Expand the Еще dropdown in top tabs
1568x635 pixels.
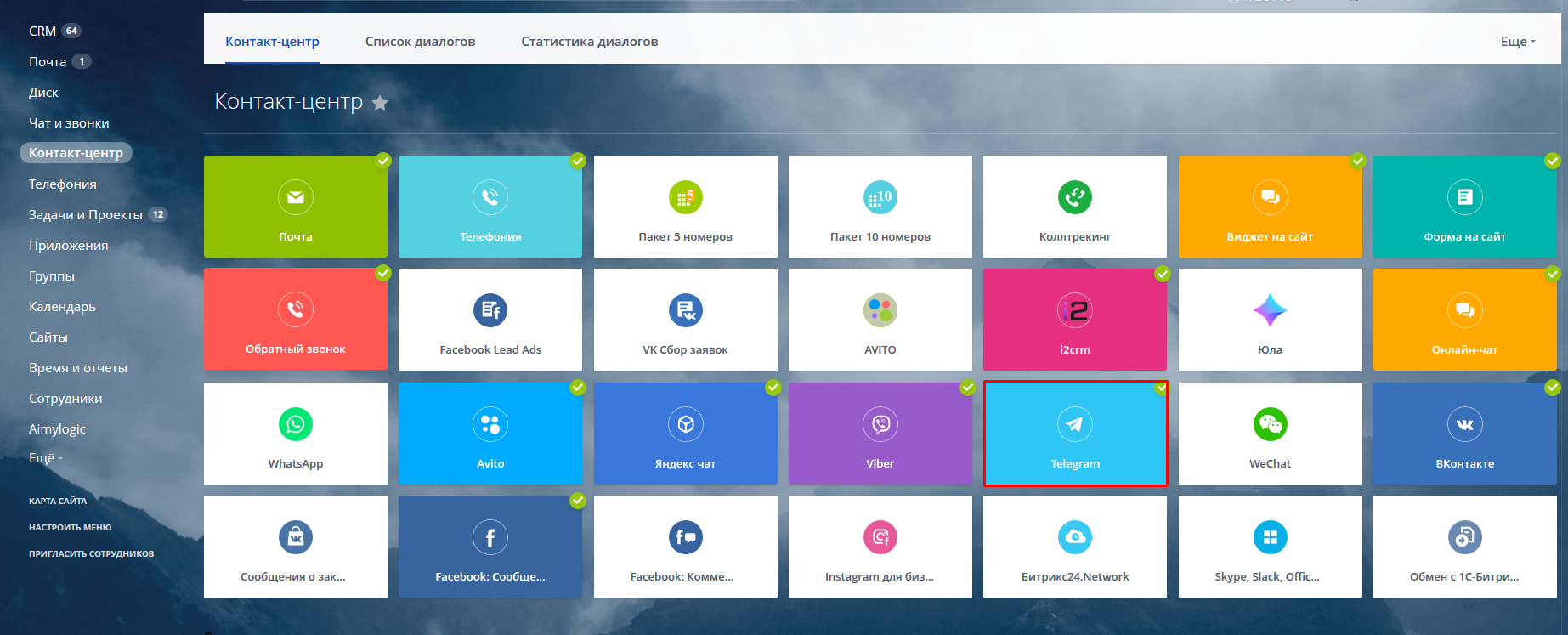click(x=1518, y=42)
